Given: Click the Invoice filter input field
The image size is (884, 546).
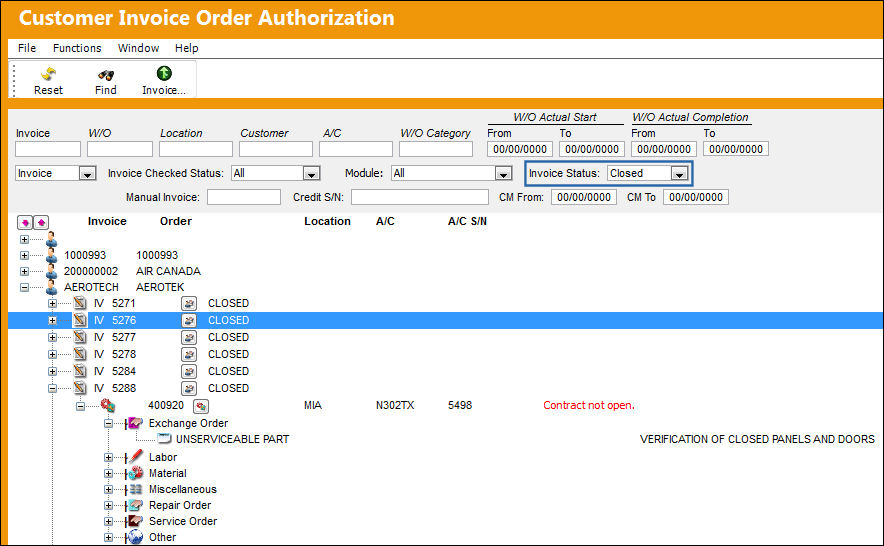Looking at the screenshot, I should pyautogui.click(x=48, y=149).
